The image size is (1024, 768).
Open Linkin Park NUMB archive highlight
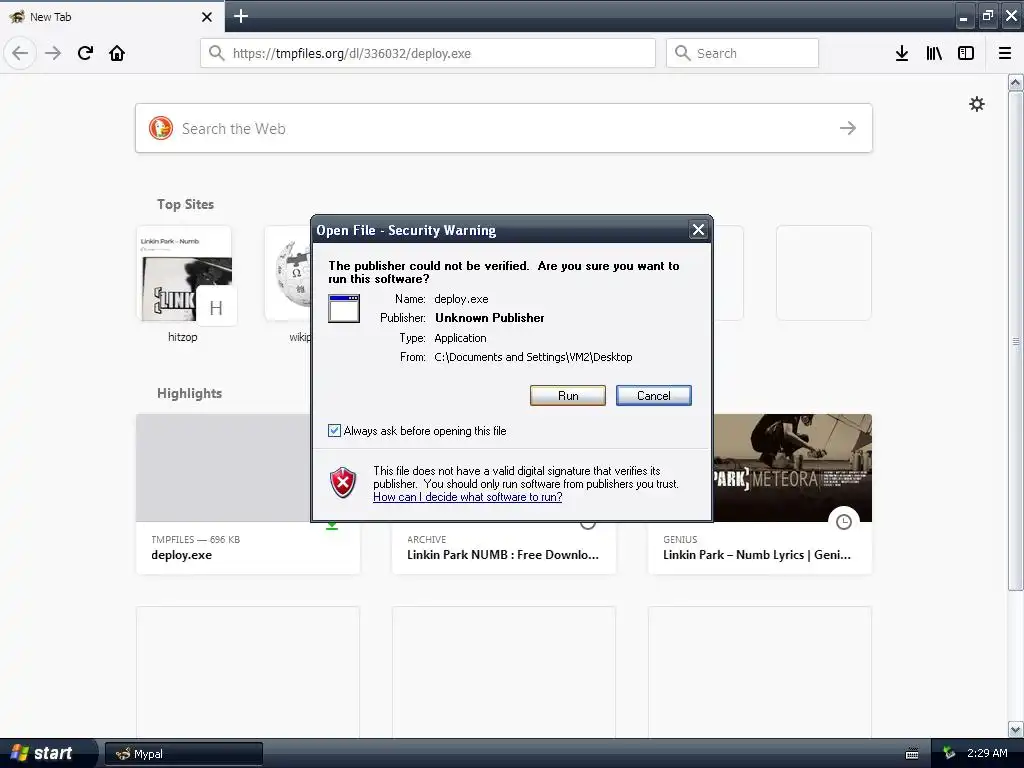[504, 547]
